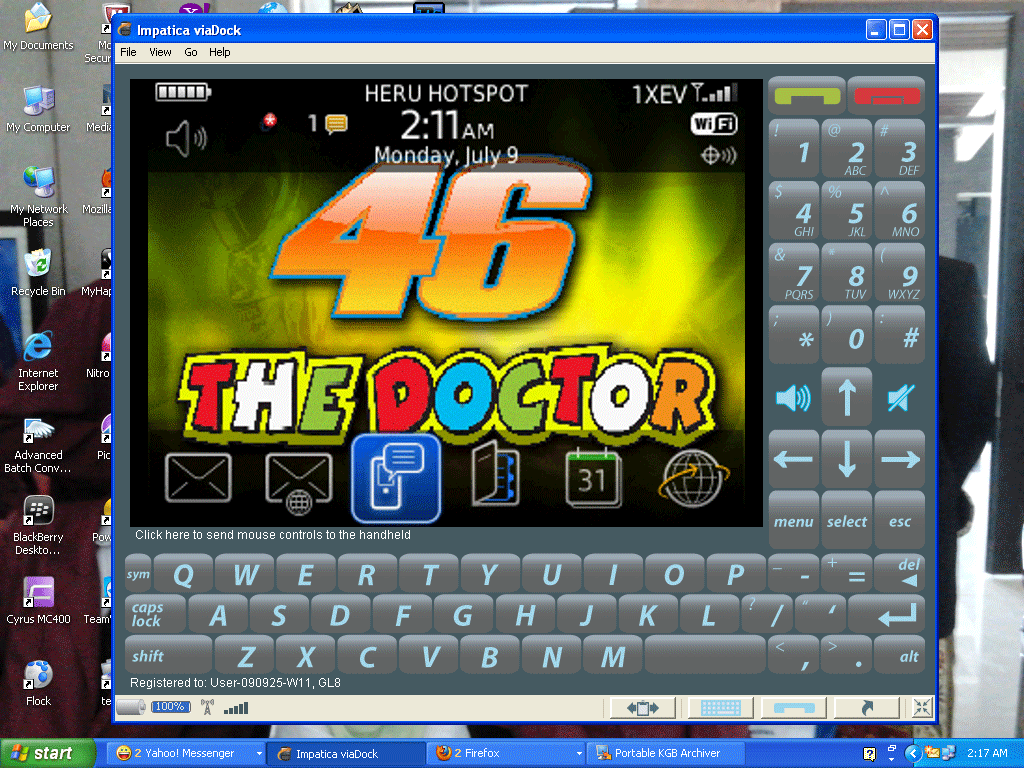Screen dimensions: 1024x768
Task: Click the down arrow navigation key
Action: pos(846,458)
